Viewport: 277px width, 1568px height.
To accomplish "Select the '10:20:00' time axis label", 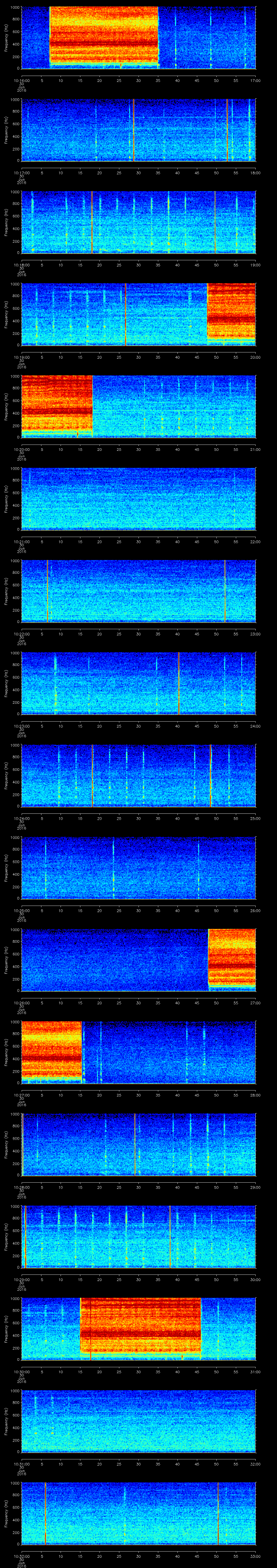I will [x=21, y=449].
